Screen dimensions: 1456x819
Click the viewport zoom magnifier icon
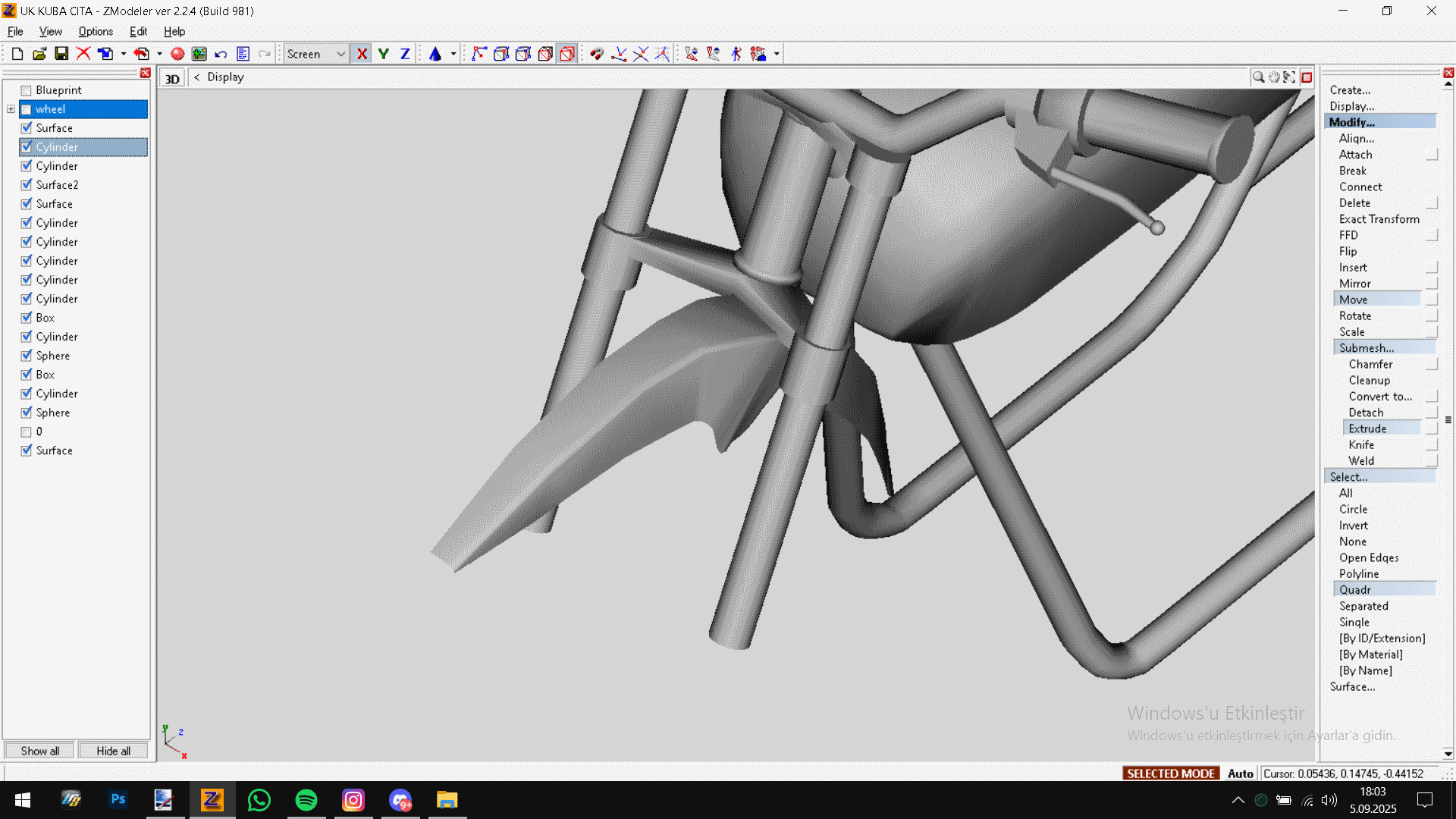[x=1258, y=77]
